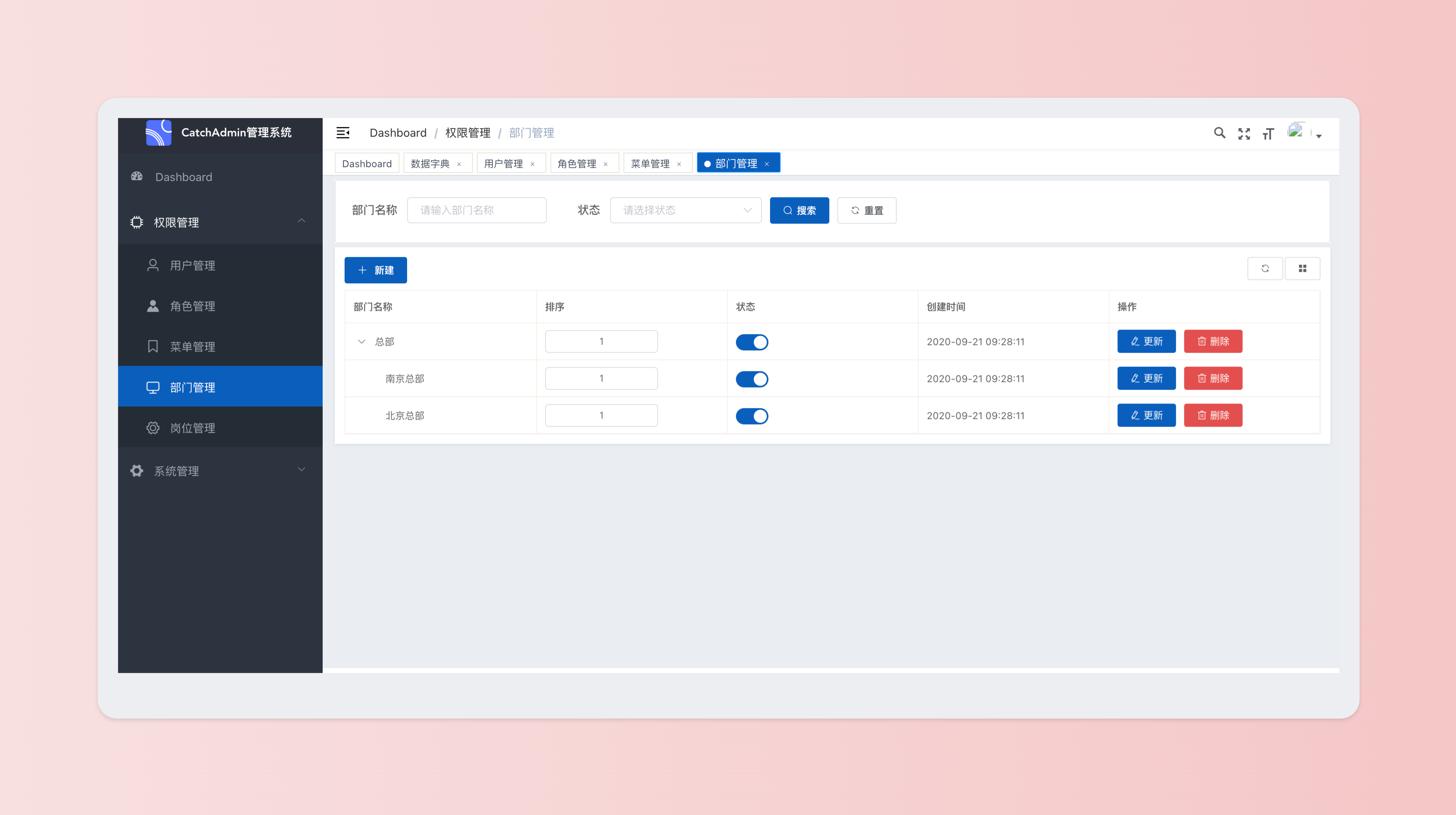
Task: Click 更新 for the 总部 row
Action: (x=1146, y=341)
